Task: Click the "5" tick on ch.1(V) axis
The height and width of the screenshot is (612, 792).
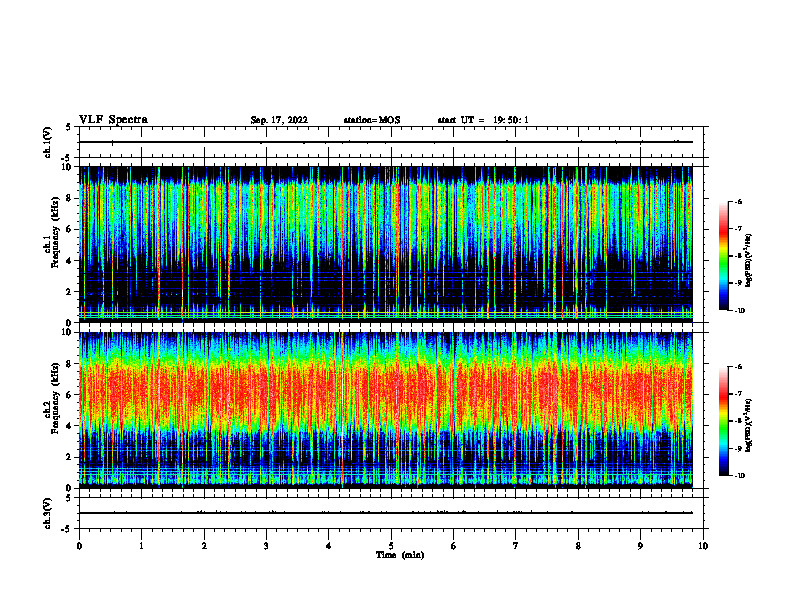Action: pyautogui.click(x=68, y=127)
